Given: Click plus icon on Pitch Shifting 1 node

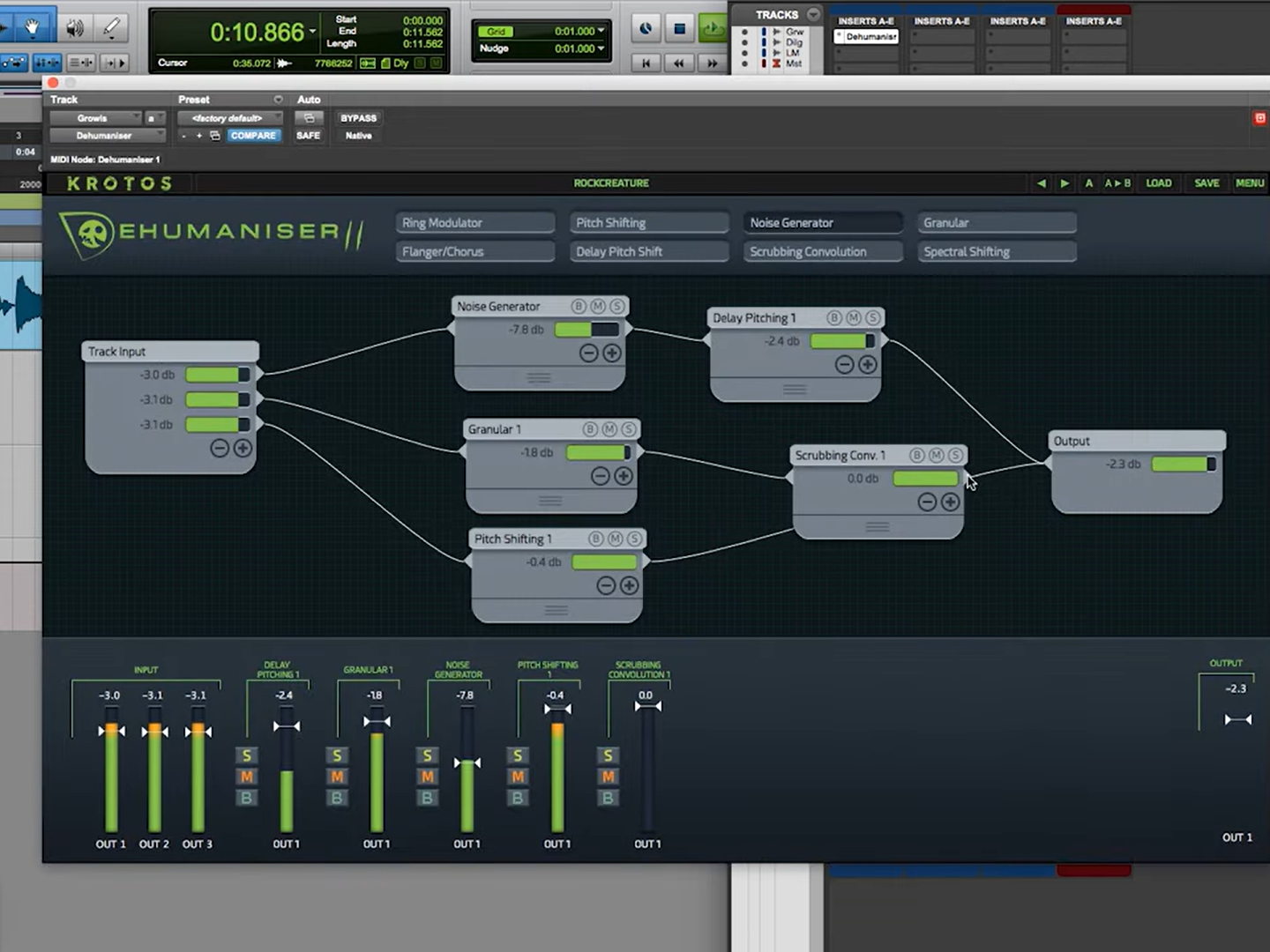Looking at the screenshot, I should (629, 585).
